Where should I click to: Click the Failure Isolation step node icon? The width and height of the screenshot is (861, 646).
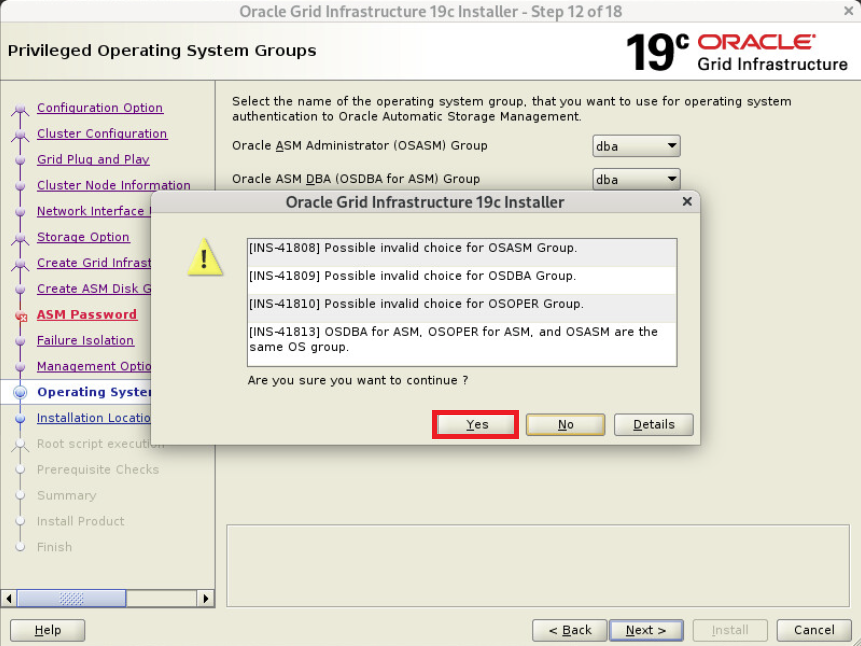click(x=20, y=341)
